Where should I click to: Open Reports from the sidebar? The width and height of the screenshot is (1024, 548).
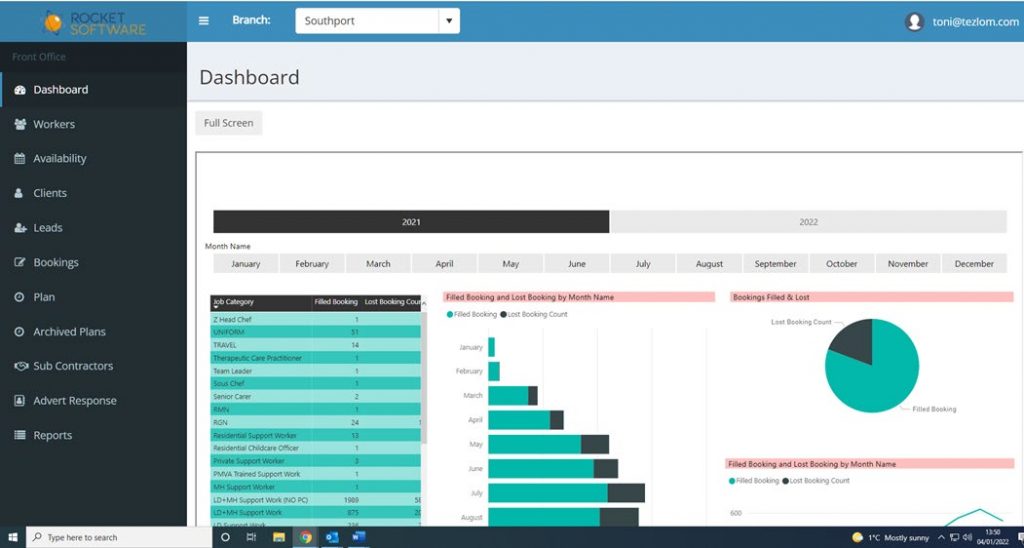[x=52, y=436]
